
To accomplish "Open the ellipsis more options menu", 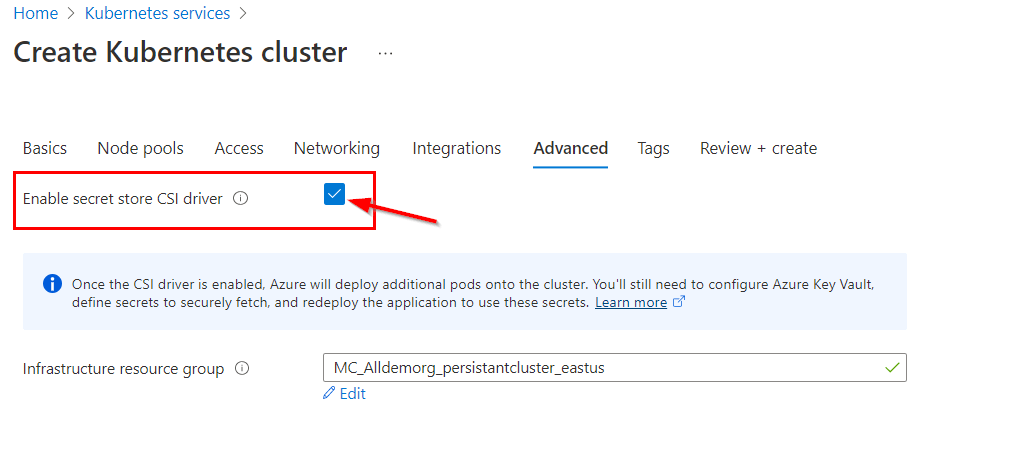I will [385, 53].
